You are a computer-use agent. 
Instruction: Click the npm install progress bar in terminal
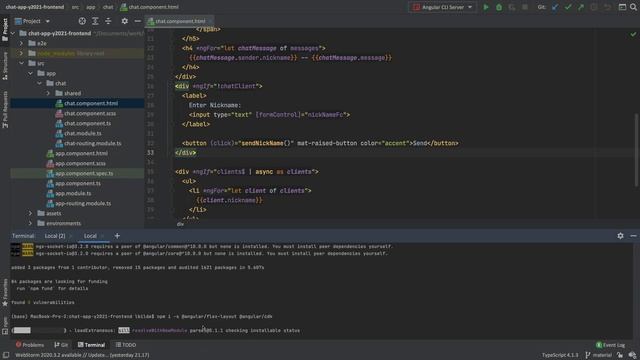coord(39,330)
